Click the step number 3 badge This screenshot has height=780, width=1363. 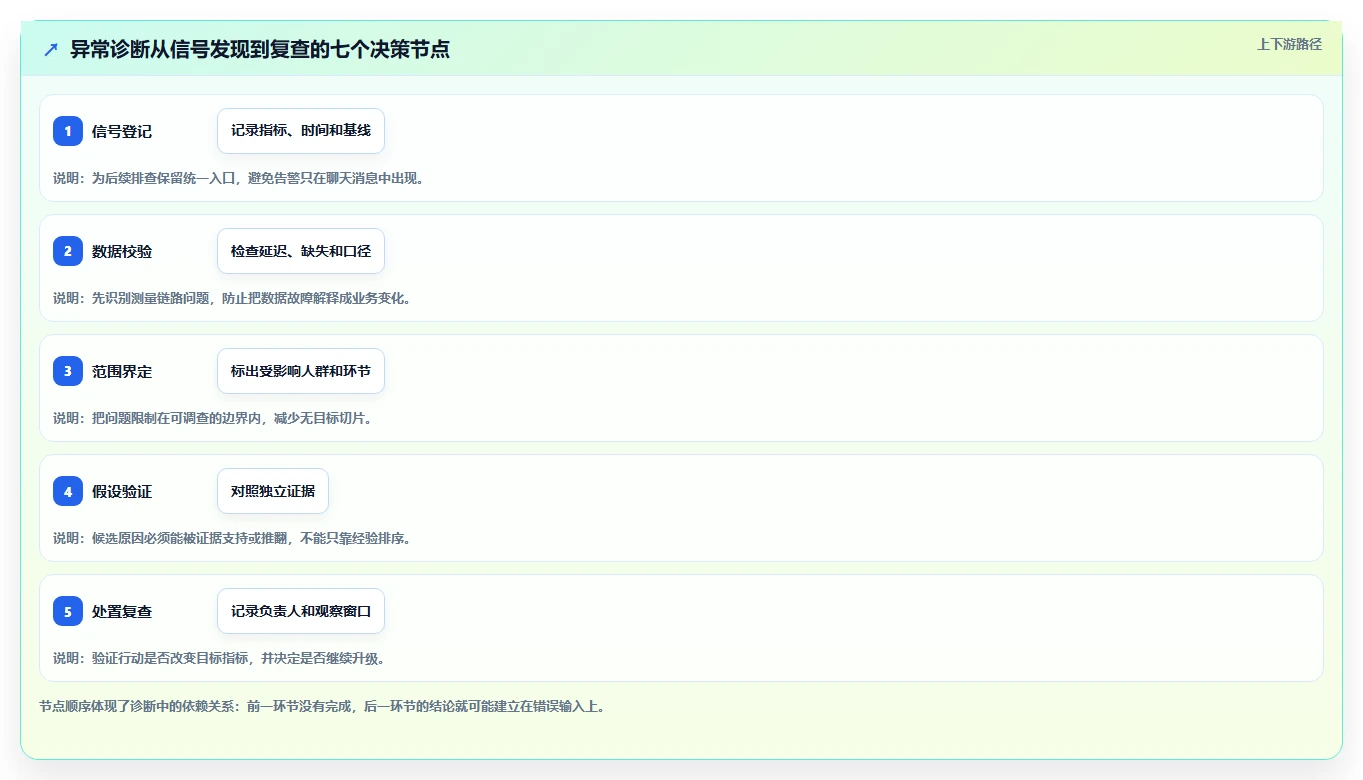[68, 371]
